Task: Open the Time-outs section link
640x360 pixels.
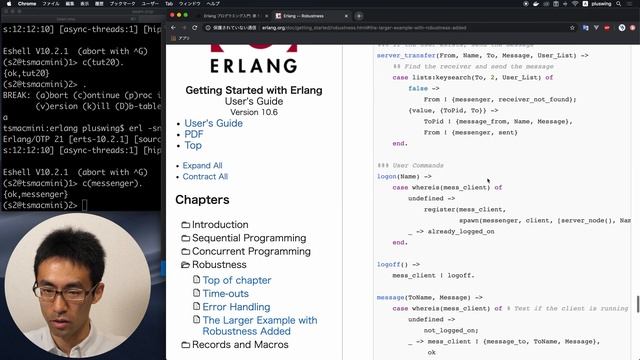Action: 225,293
